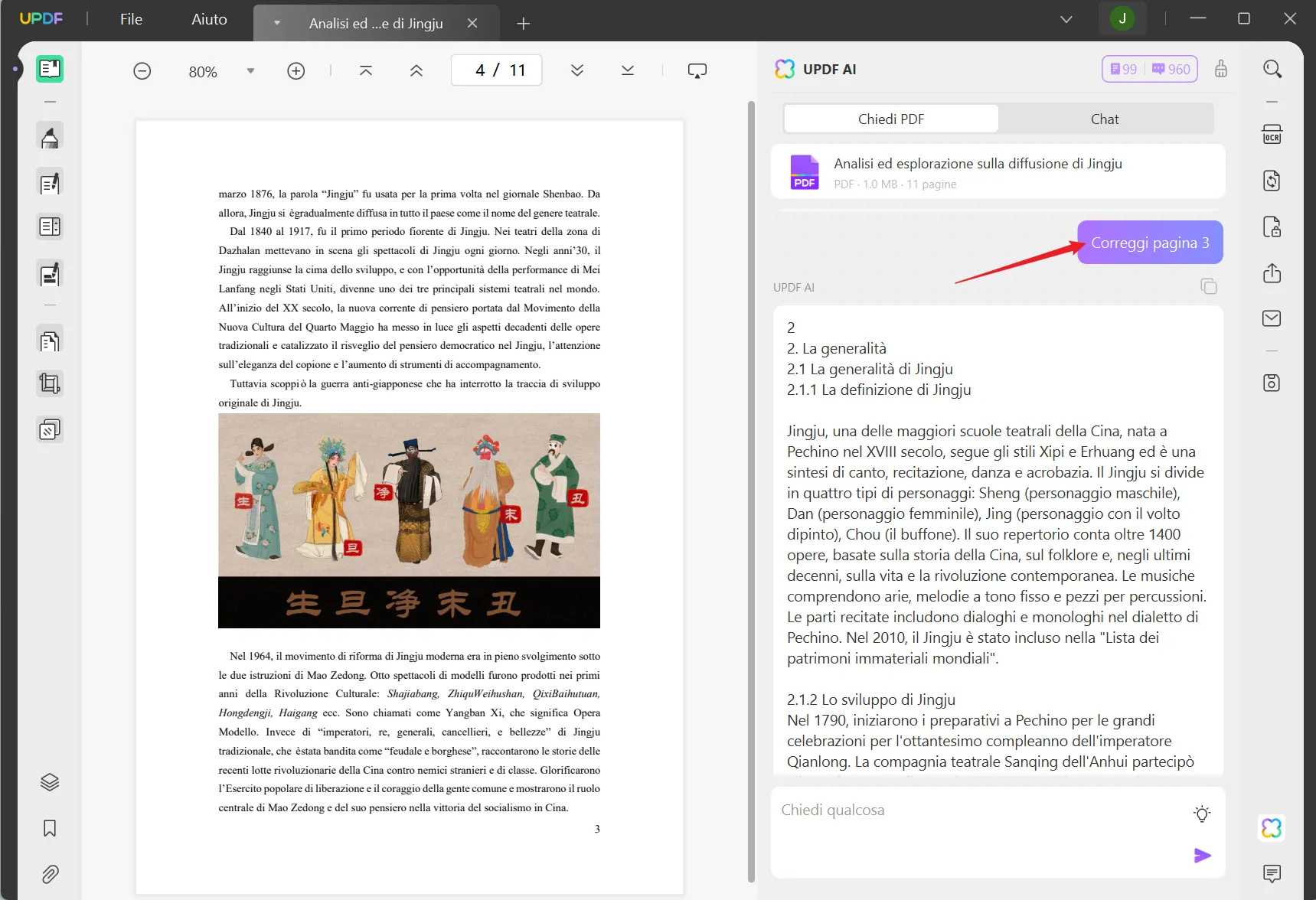
Task: Open the window list chevron in title bar
Action: point(1066,19)
